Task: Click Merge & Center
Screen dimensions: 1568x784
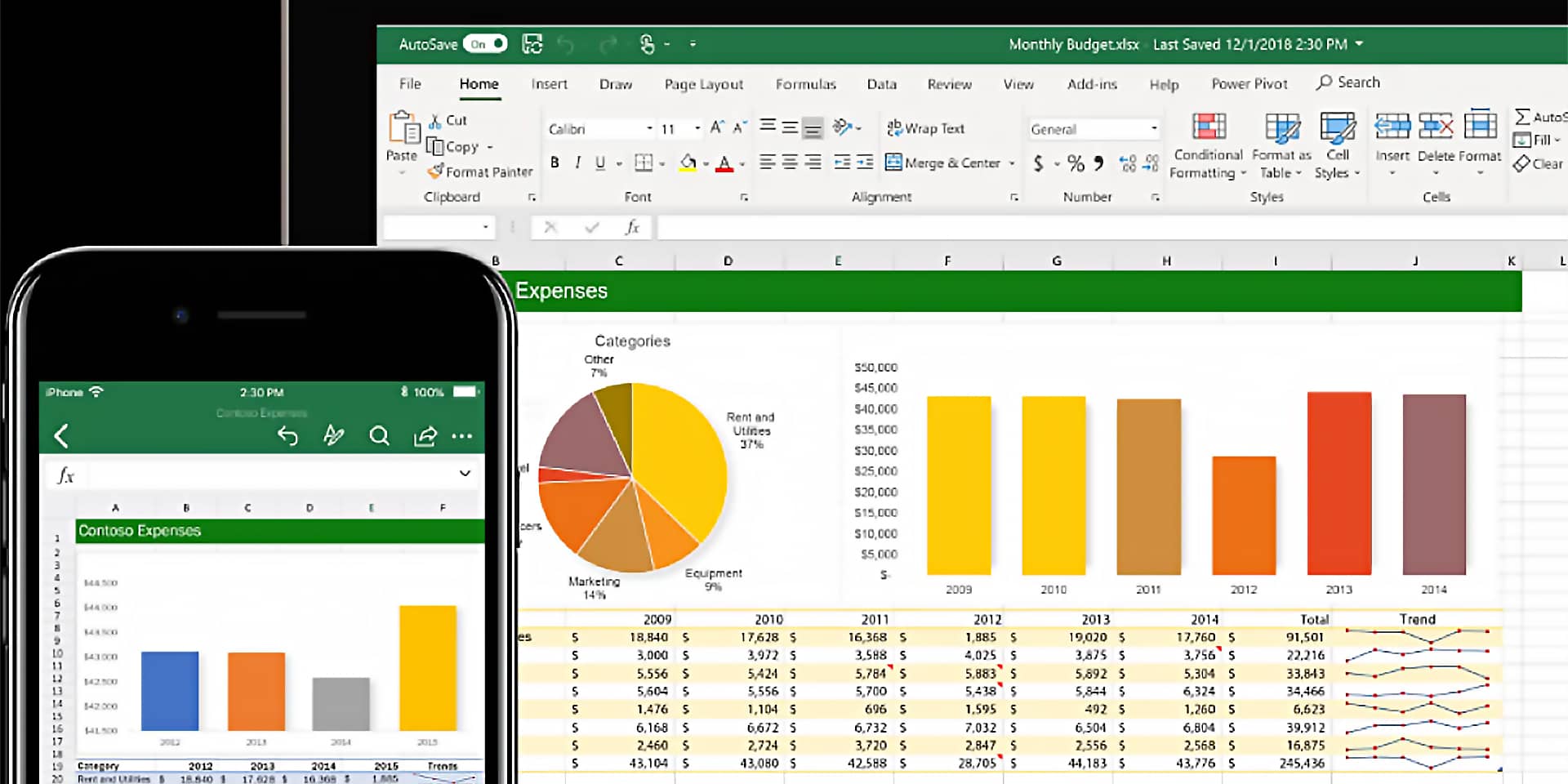Action: [943, 163]
